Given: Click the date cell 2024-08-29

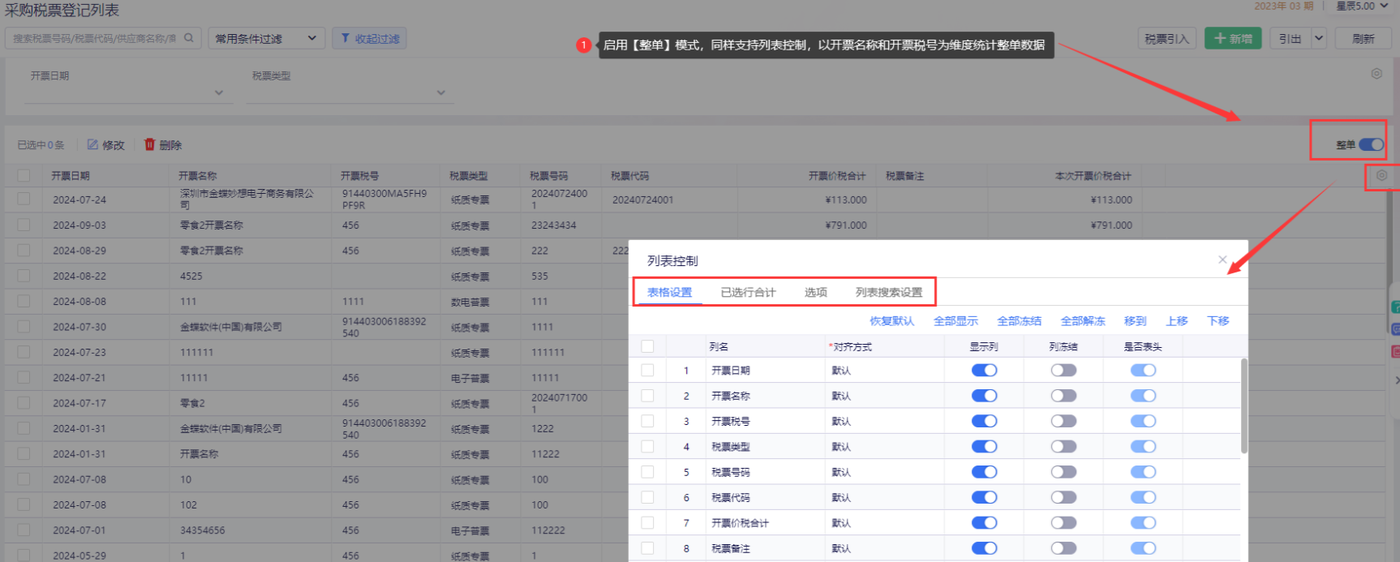Looking at the screenshot, I should pos(79,250).
